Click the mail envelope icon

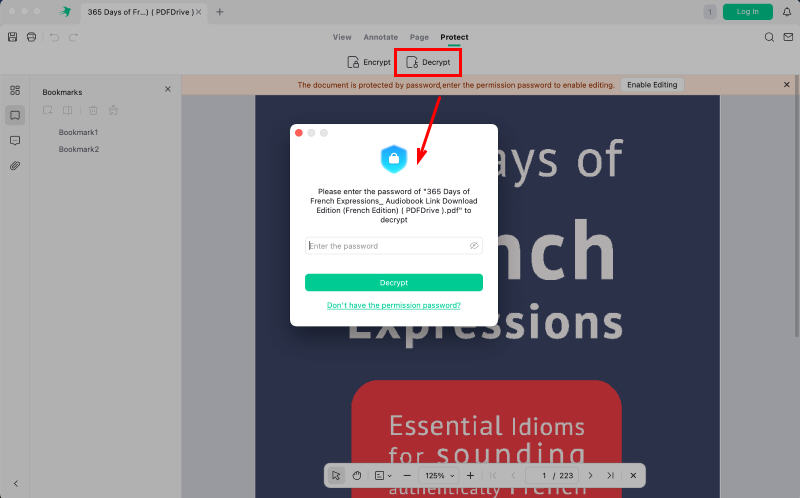pos(788,37)
